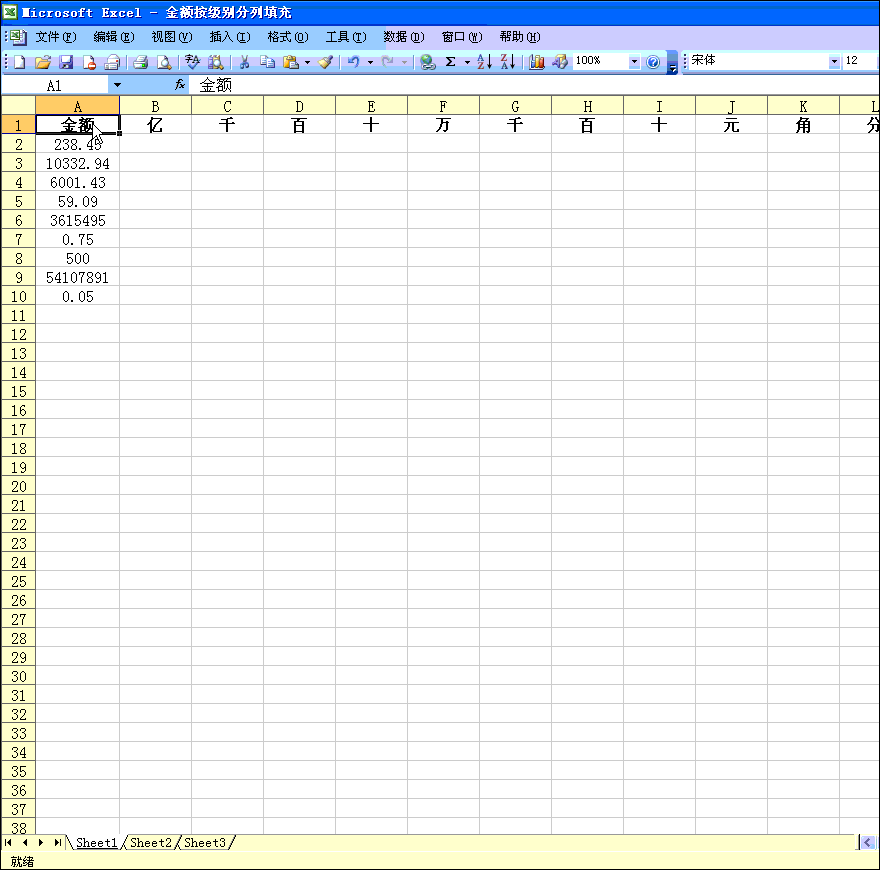Expand the font name dropdown
880x870 pixels.
[x=834, y=62]
